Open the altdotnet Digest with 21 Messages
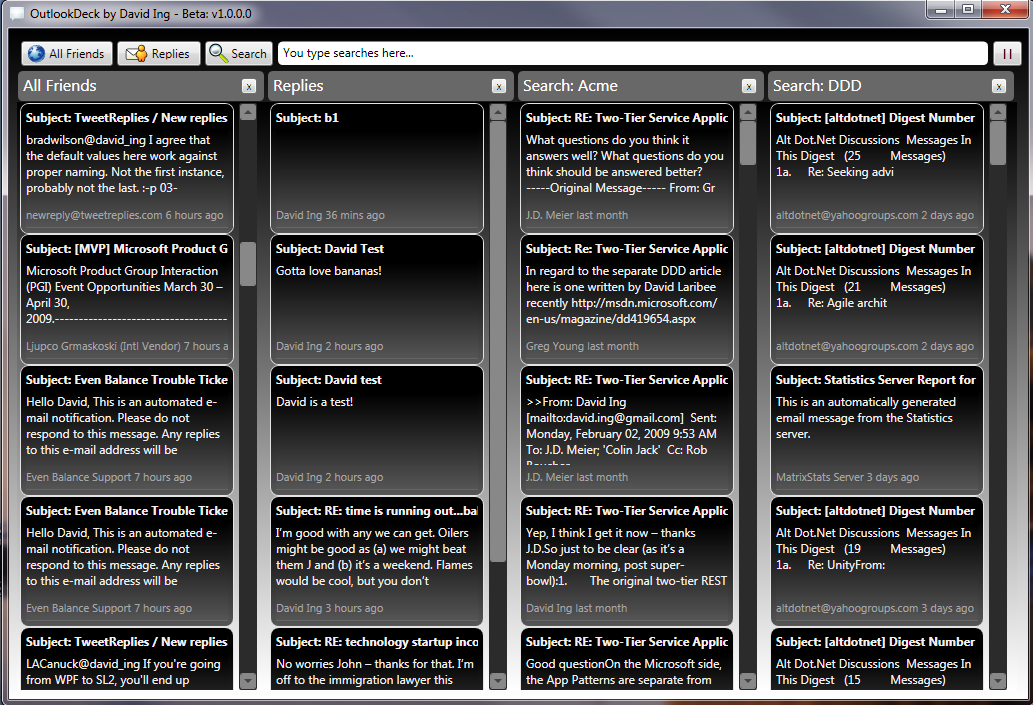The width and height of the screenshot is (1033, 705). click(877, 299)
